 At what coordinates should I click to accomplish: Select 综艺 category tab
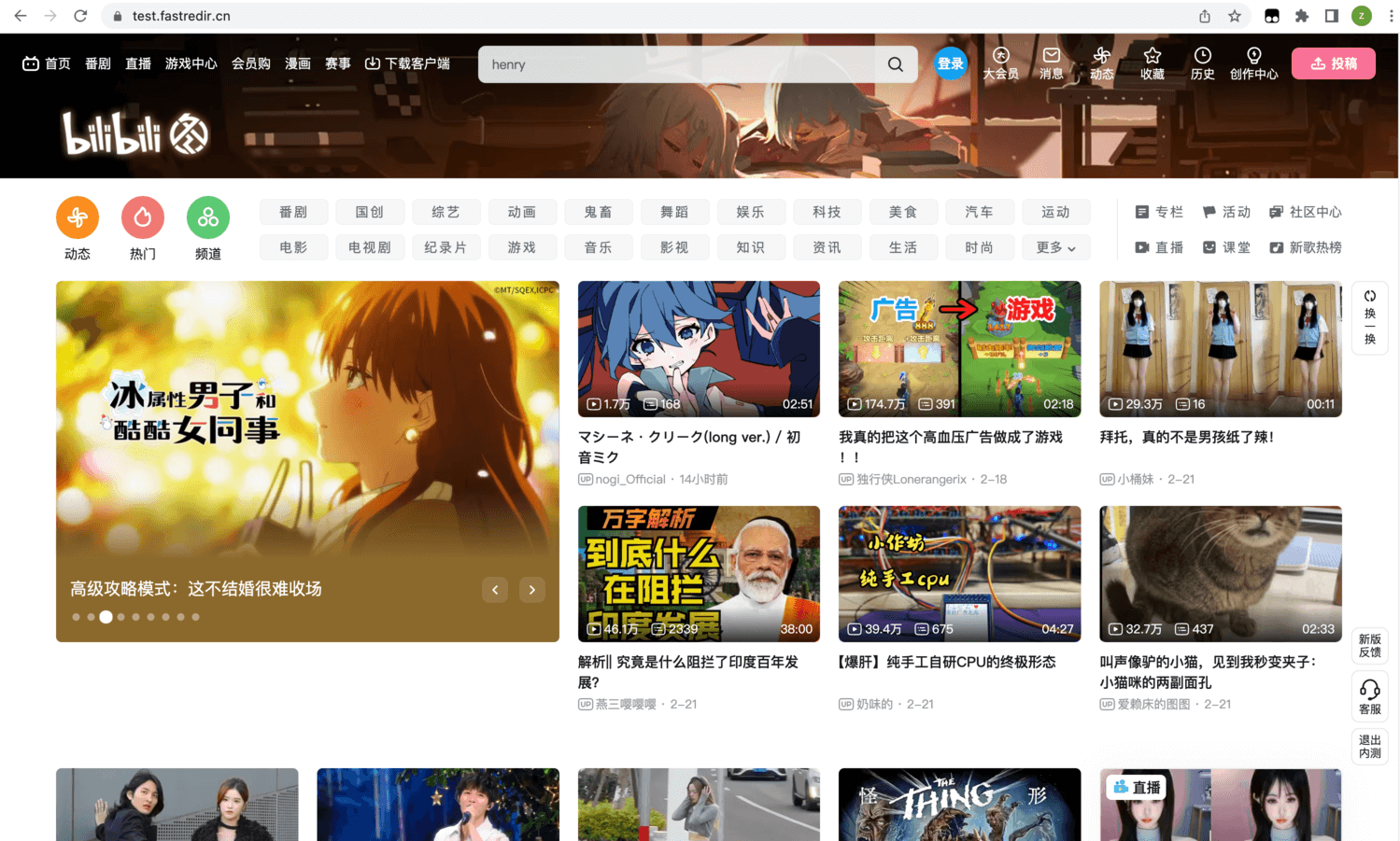(x=445, y=212)
